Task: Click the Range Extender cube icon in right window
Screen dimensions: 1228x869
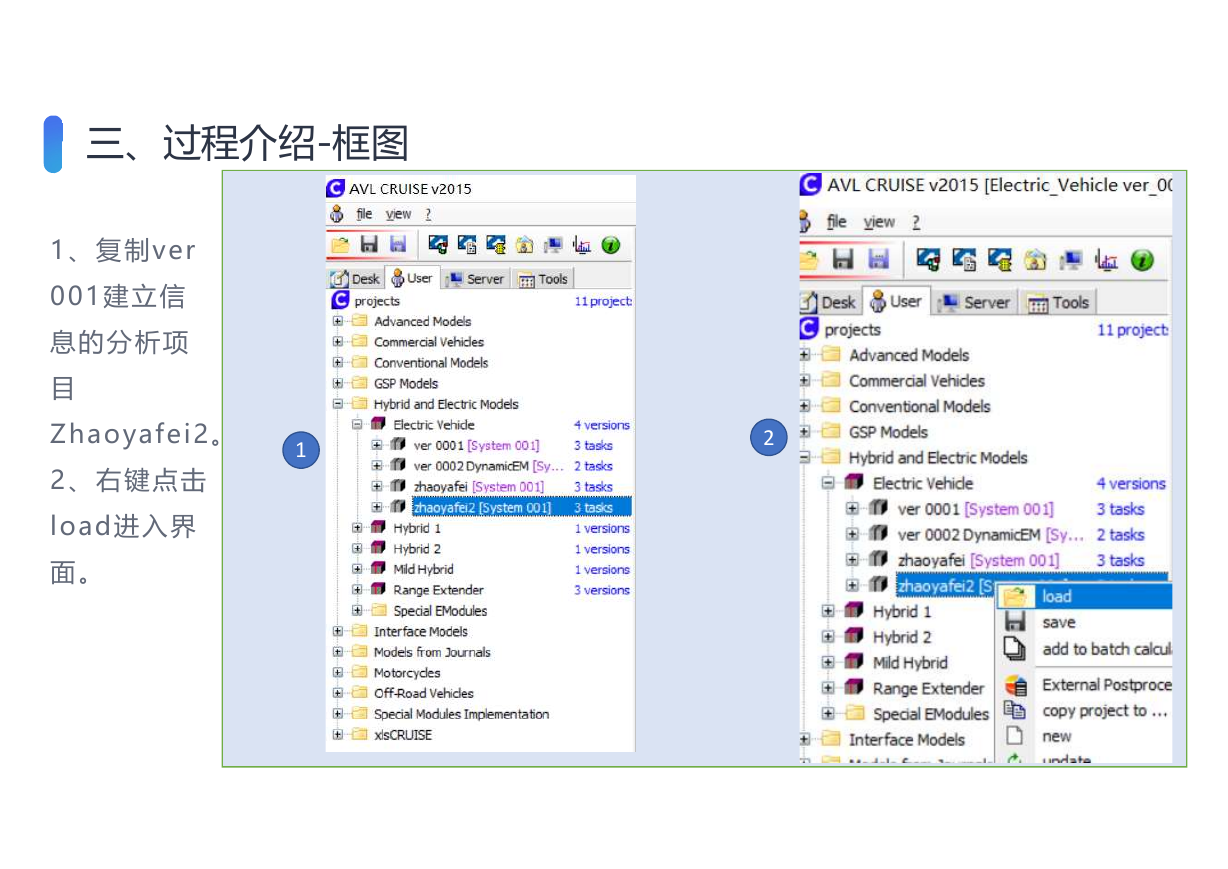Action: point(854,688)
